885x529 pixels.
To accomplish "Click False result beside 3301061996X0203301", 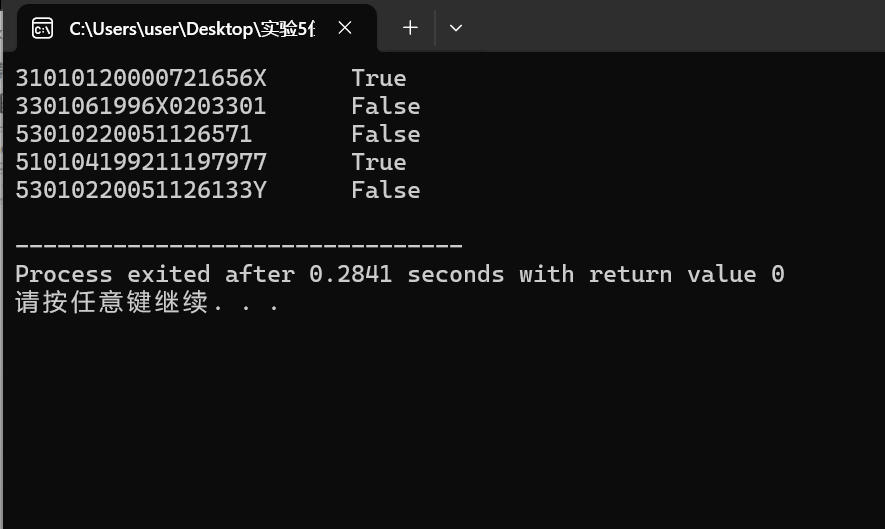I will (x=385, y=106).
